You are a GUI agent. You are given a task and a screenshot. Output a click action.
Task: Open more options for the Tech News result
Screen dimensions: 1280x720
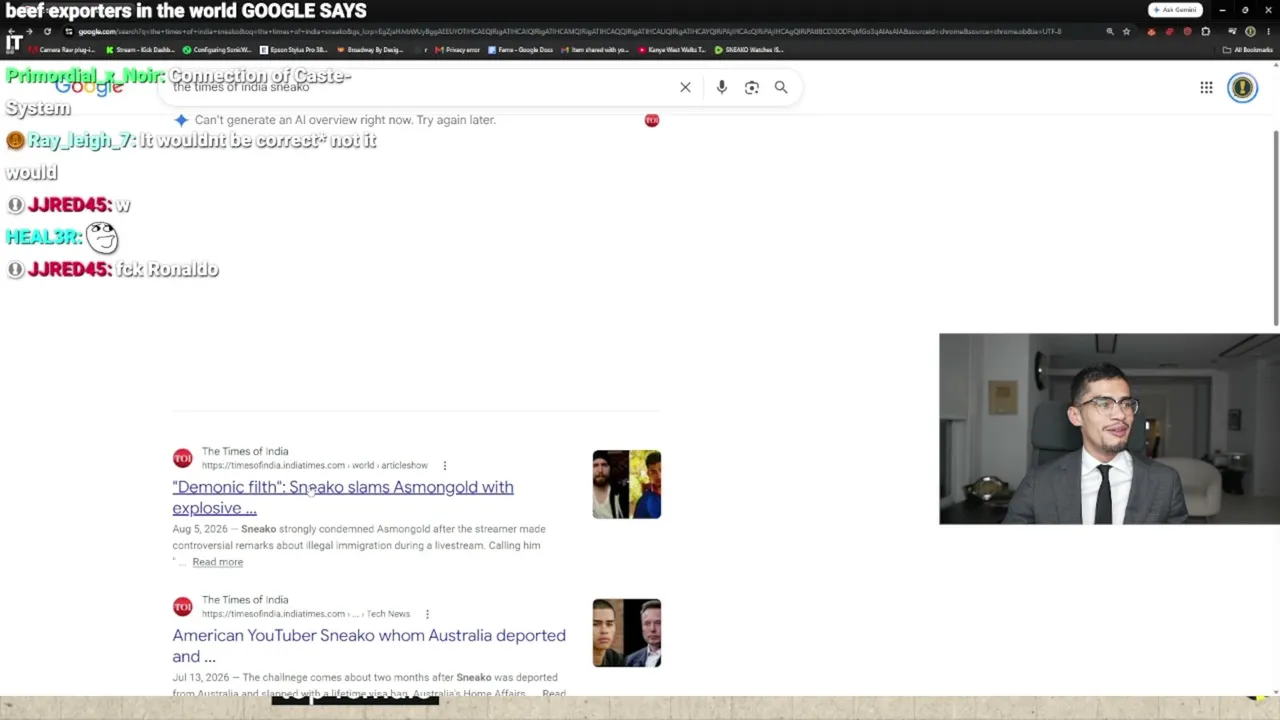point(427,614)
